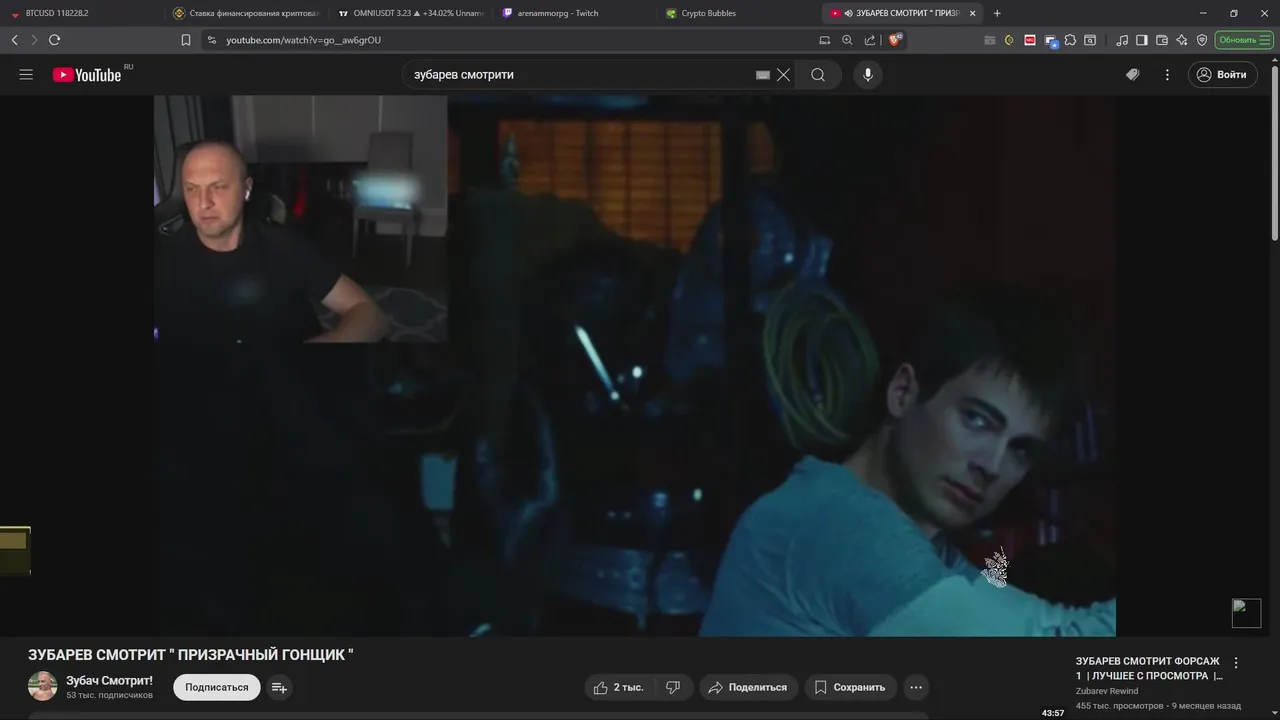
Task: Click the red NEO extension icon
Action: (x=1030, y=40)
